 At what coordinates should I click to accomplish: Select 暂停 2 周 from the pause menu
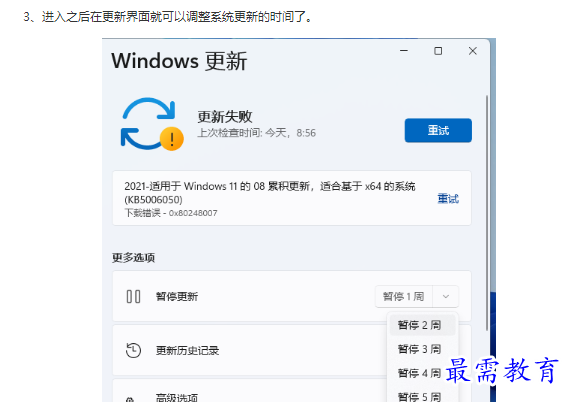coord(422,325)
